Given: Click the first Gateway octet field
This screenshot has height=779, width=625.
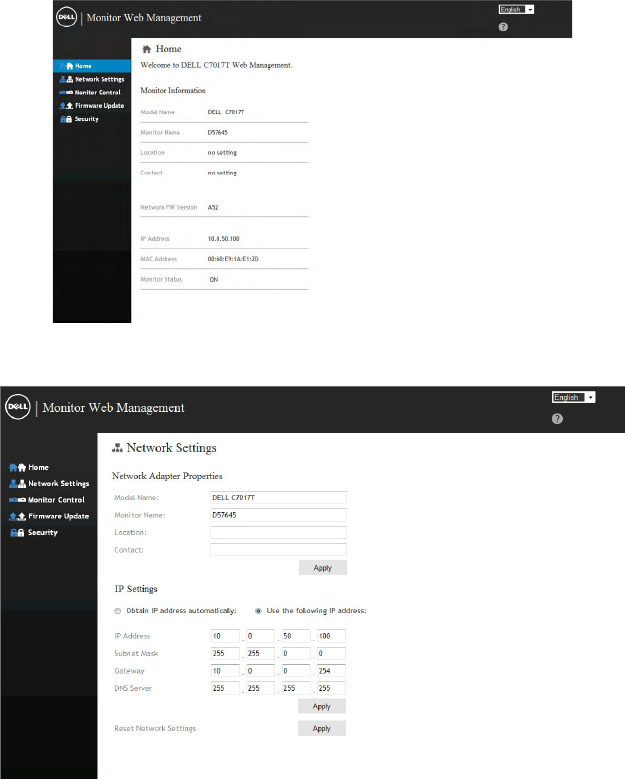Looking at the screenshot, I should 226,671.
